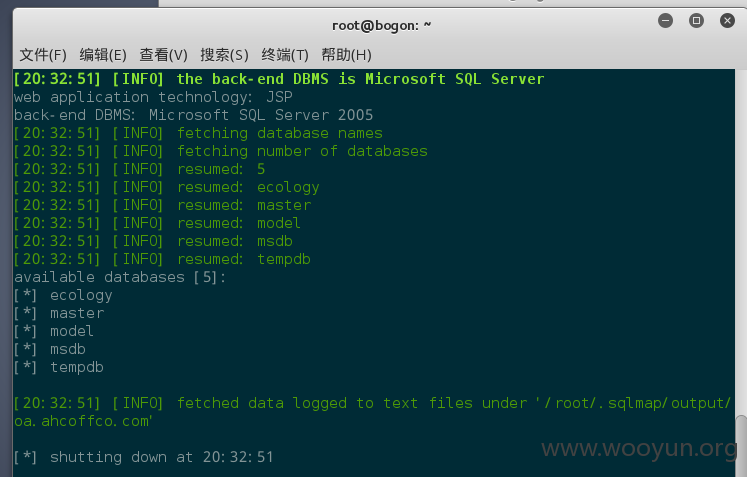Click the 'back-end DBMS: Microsoft SQL Server 2005' line
Viewport: 747px width, 477px height.
point(193,115)
